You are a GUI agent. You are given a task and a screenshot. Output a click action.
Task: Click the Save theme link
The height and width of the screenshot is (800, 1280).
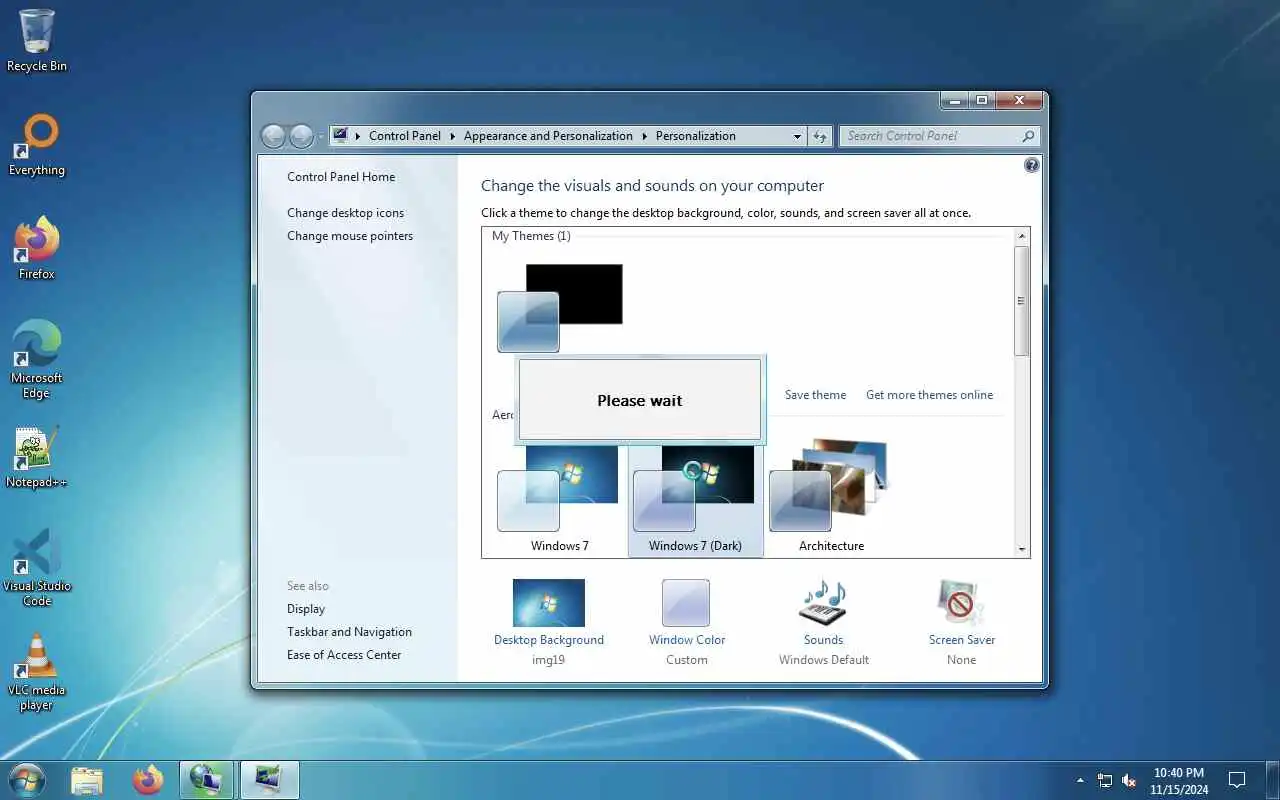(x=815, y=395)
